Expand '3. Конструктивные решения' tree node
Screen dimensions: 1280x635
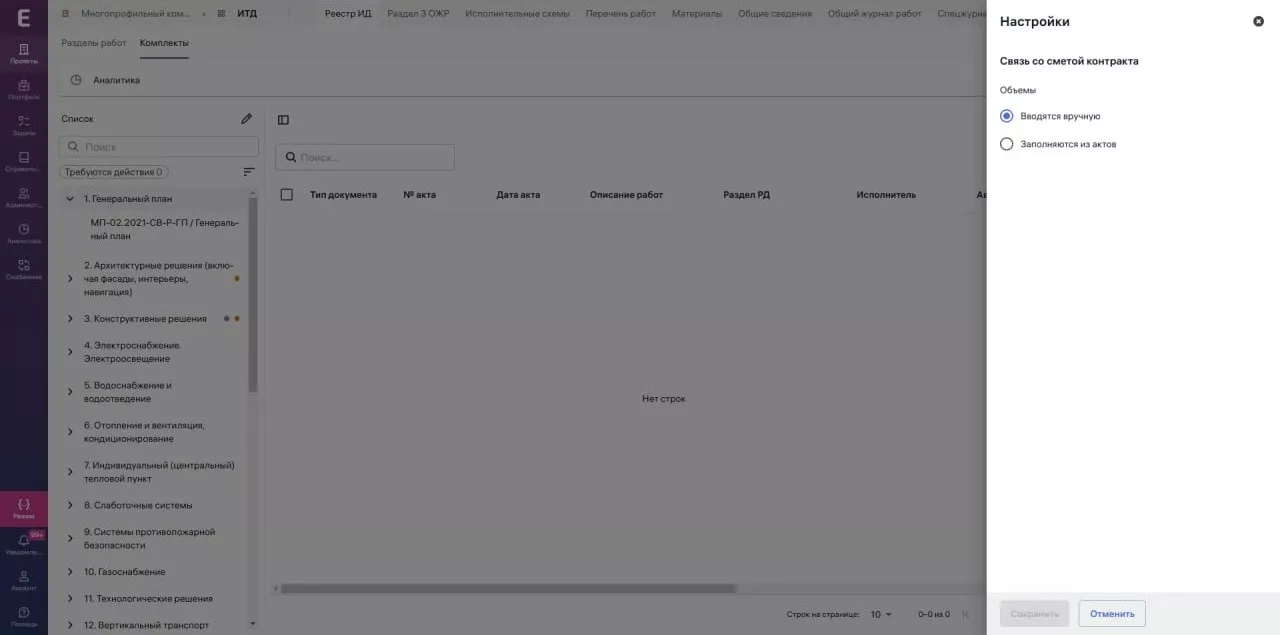click(70, 319)
